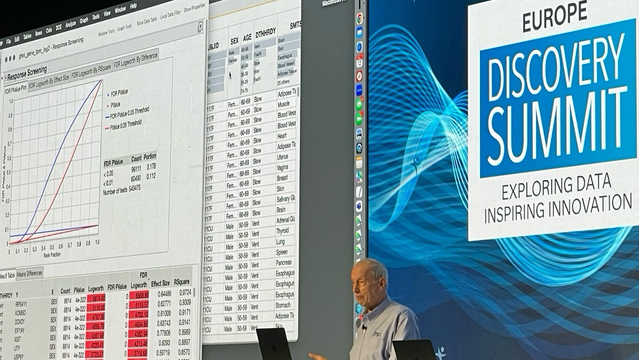This screenshot has height=360, width=639.
Task: Click Window Tools in the toolbar
Action: pyautogui.click(x=107, y=32)
